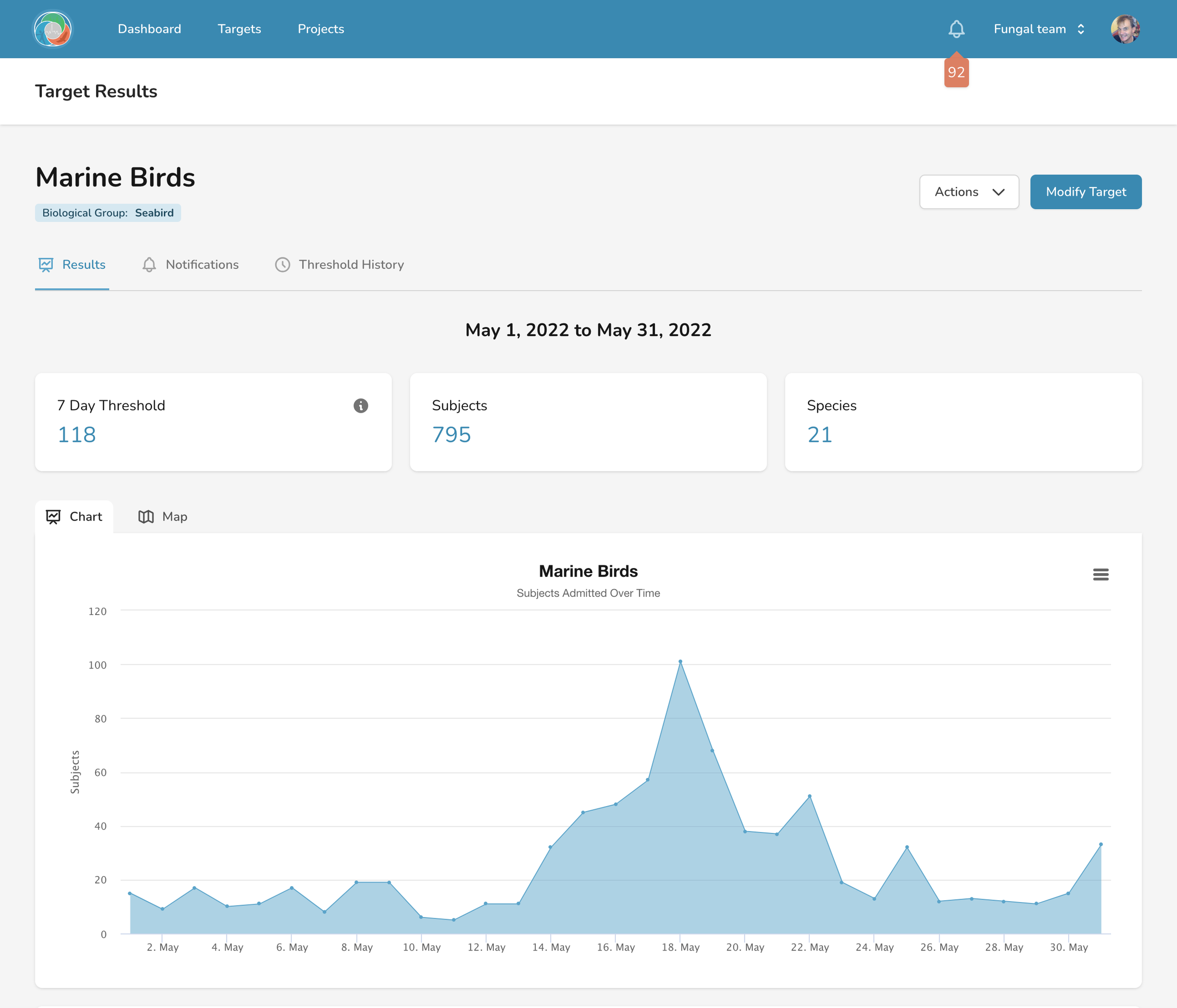Viewport: 1177px width, 1008px height.
Task: Open Targets in the top navigation
Action: [x=239, y=29]
